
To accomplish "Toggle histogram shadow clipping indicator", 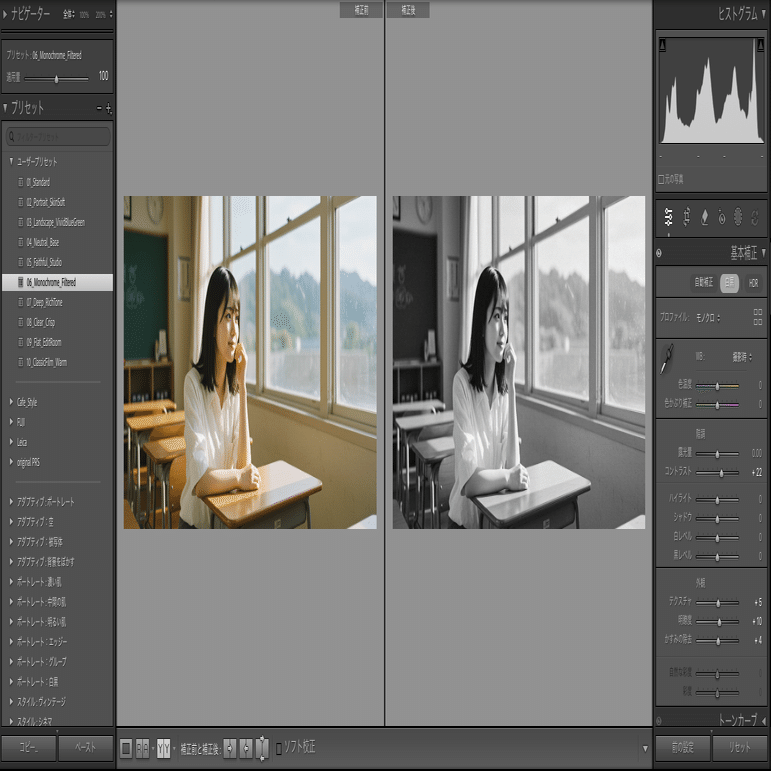I will pyautogui.click(x=662, y=45).
